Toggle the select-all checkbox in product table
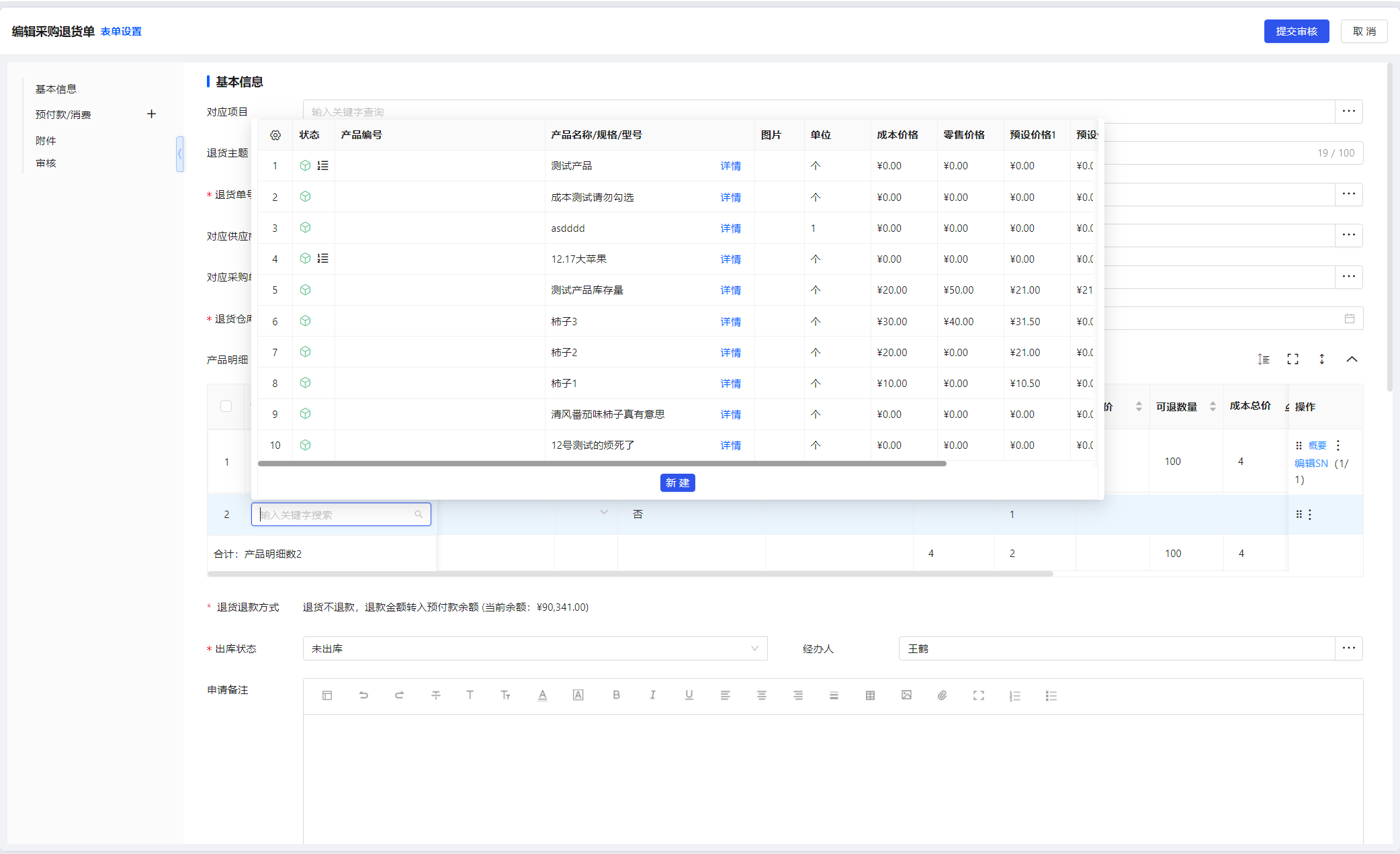Screen dimensions: 1400x854 point(226,406)
